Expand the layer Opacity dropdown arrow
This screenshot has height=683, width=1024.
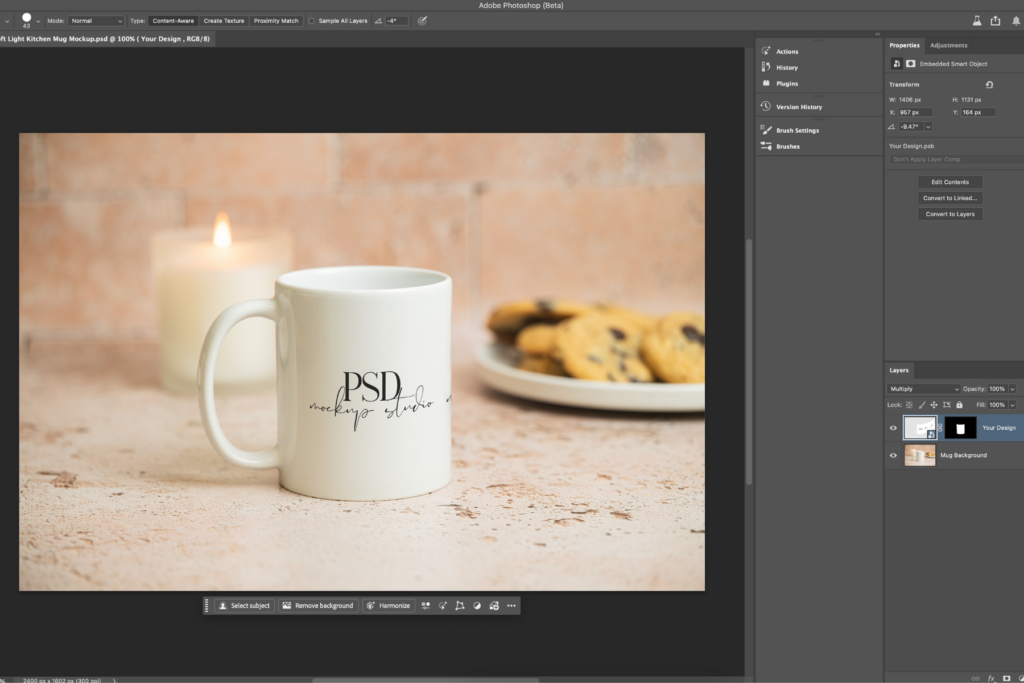(1012, 388)
